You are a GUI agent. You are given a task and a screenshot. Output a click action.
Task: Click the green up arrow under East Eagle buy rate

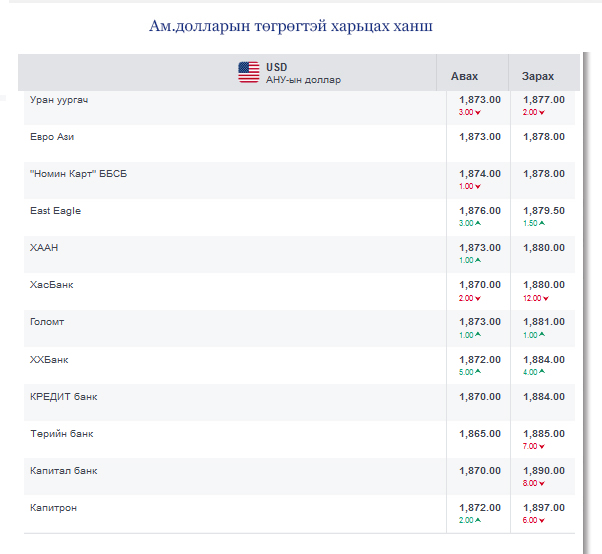(x=478, y=223)
